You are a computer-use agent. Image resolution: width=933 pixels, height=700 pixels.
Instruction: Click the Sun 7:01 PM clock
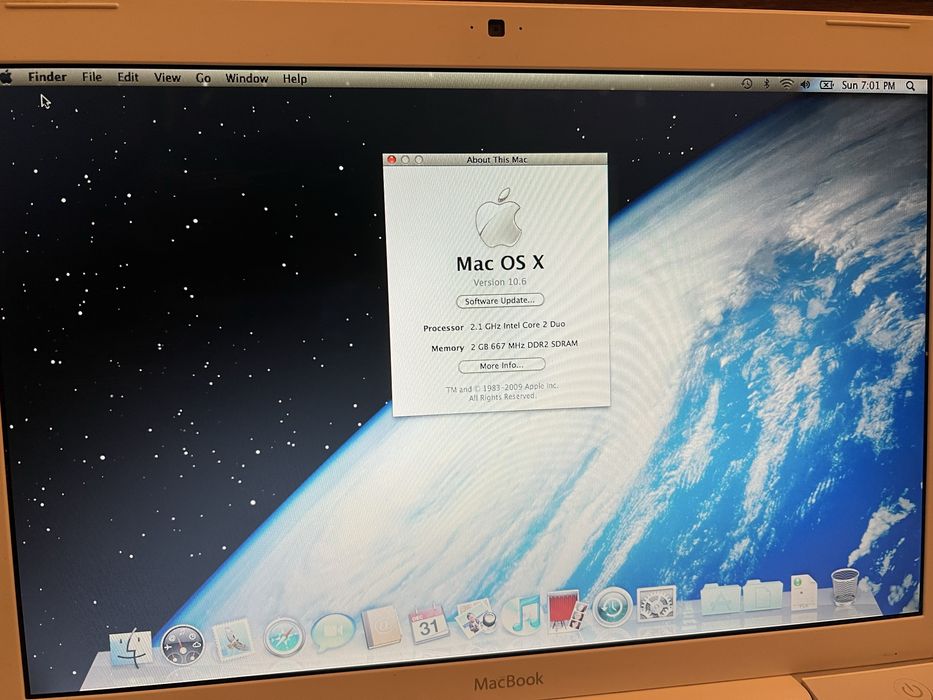(868, 85)
